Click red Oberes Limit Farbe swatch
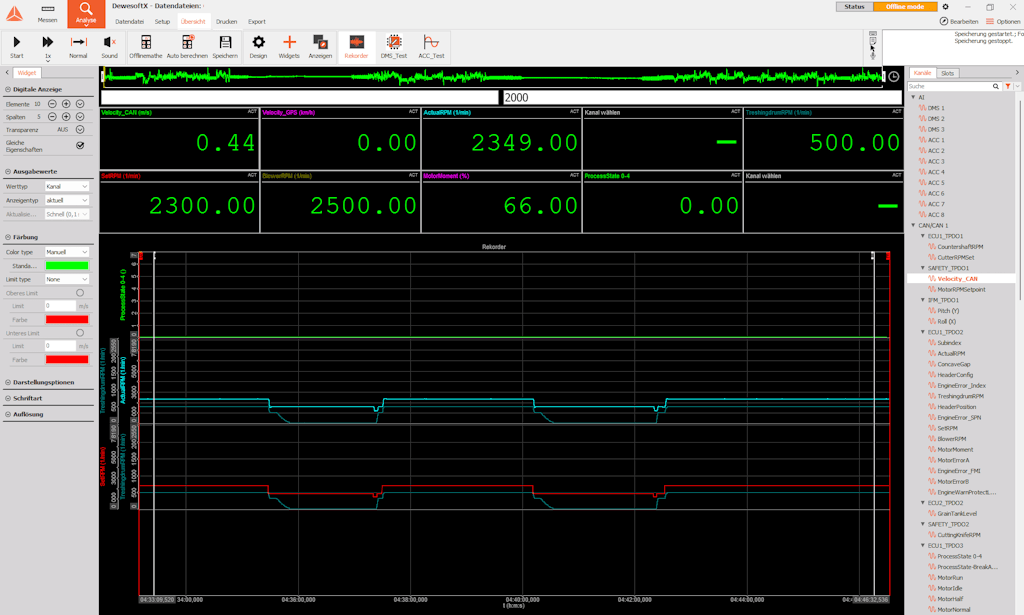This screenshot has height=615, width=1024. point(67,319)
